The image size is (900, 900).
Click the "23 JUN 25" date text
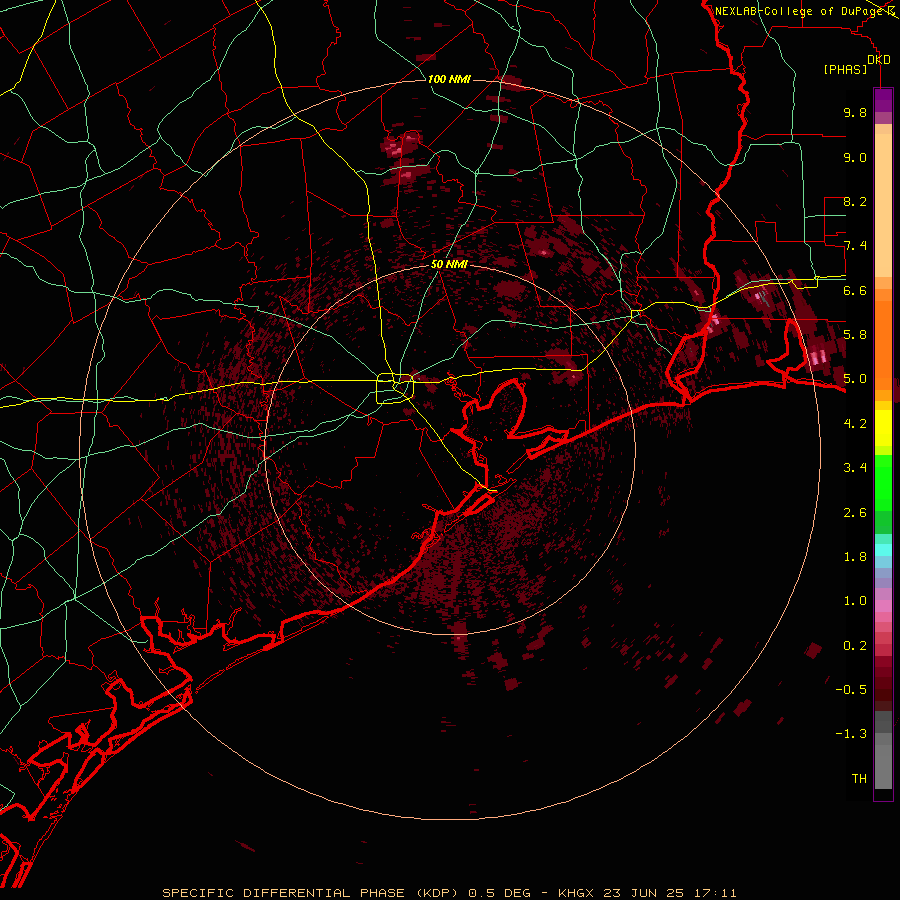pos(643,893)
